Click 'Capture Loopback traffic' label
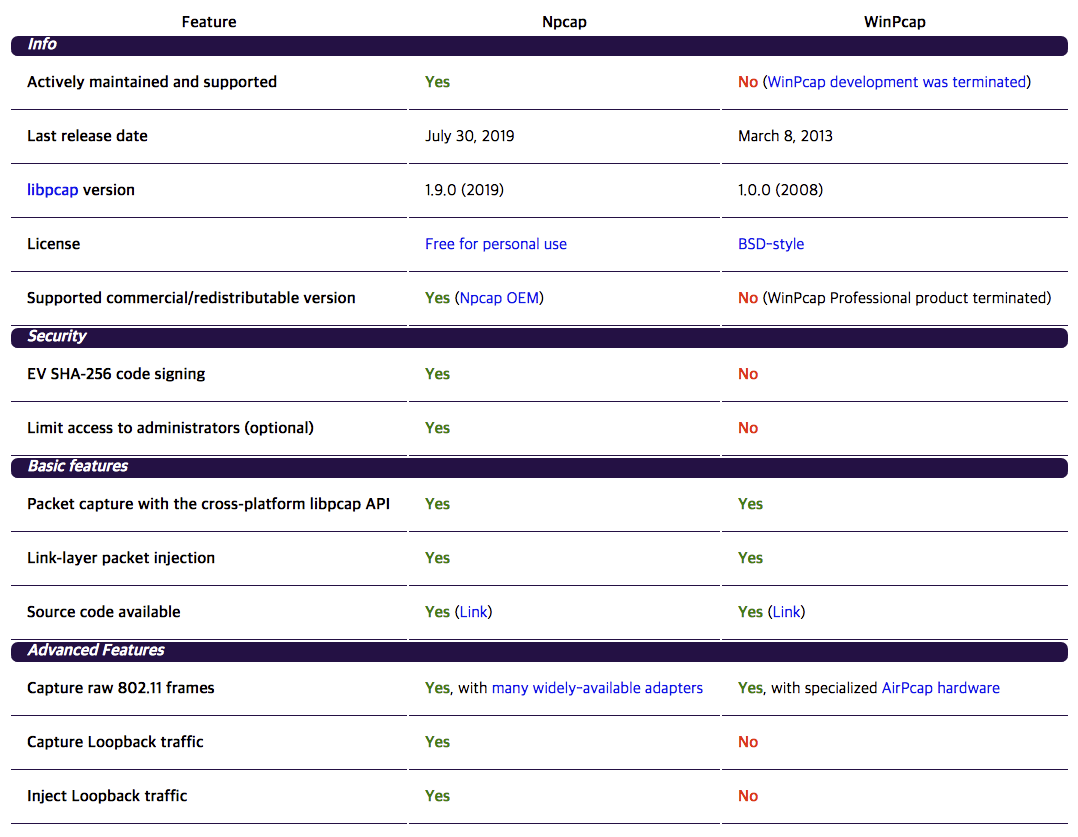 (x=116, y=742)
